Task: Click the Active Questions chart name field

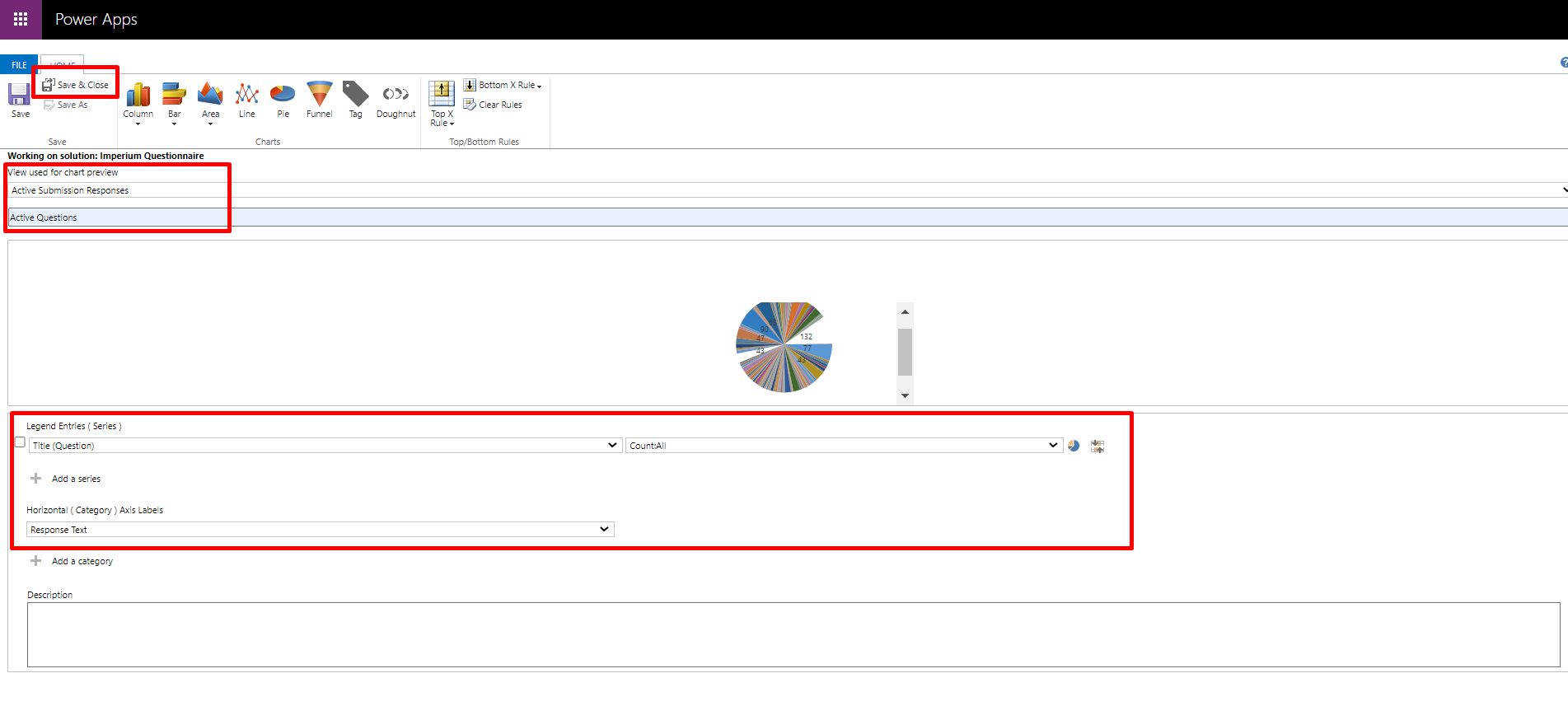Action: tap(787, 217)
